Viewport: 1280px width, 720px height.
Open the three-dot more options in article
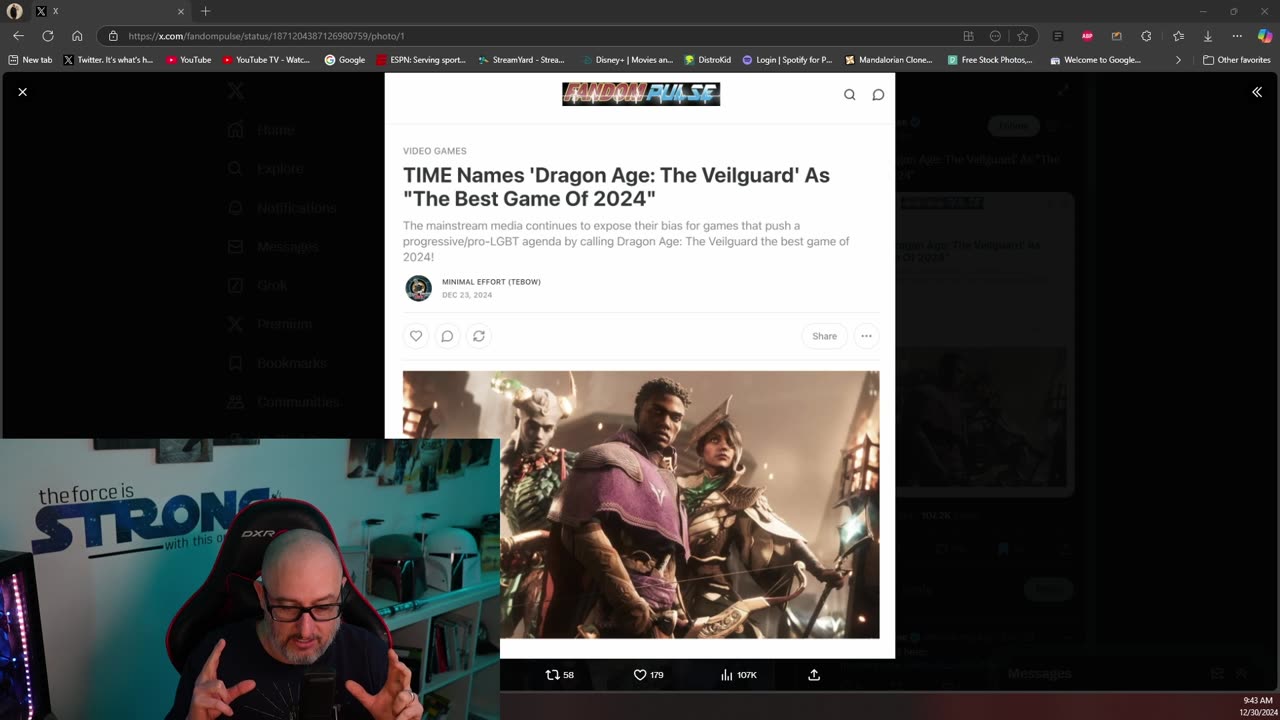pos(866,336)
